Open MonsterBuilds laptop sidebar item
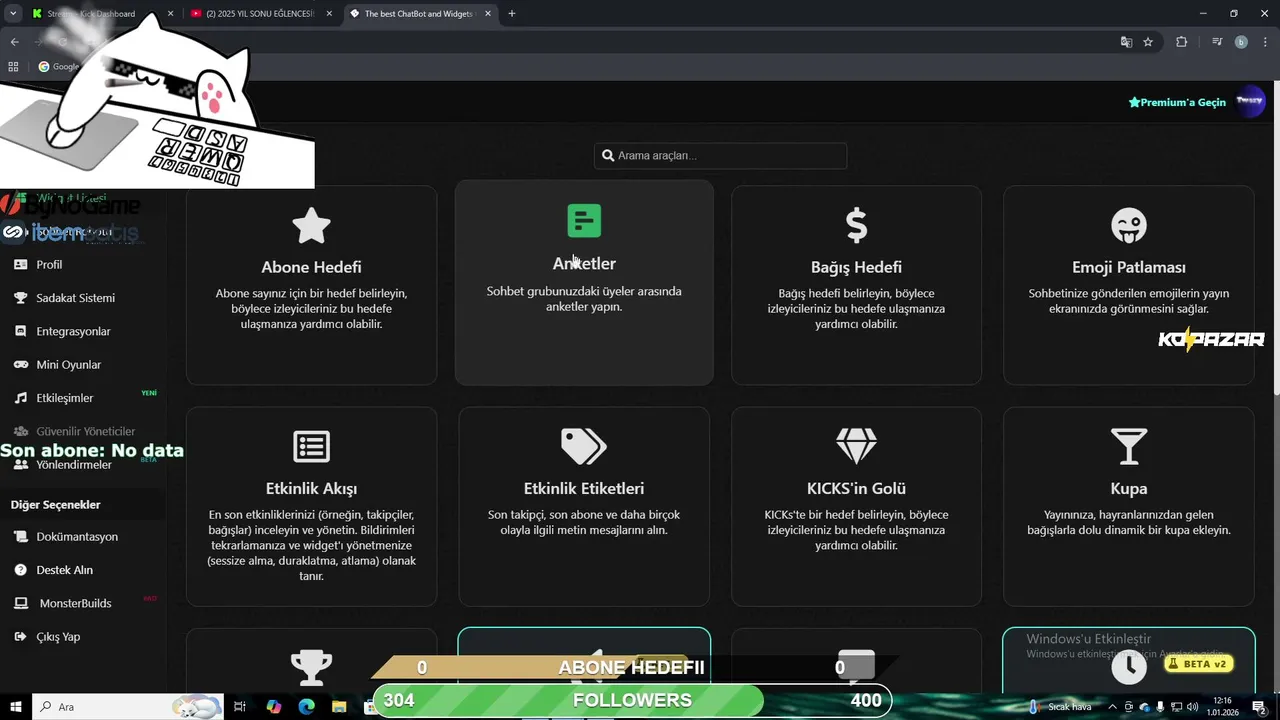Viewport: 1280px width, 720px height. (64, 604)
